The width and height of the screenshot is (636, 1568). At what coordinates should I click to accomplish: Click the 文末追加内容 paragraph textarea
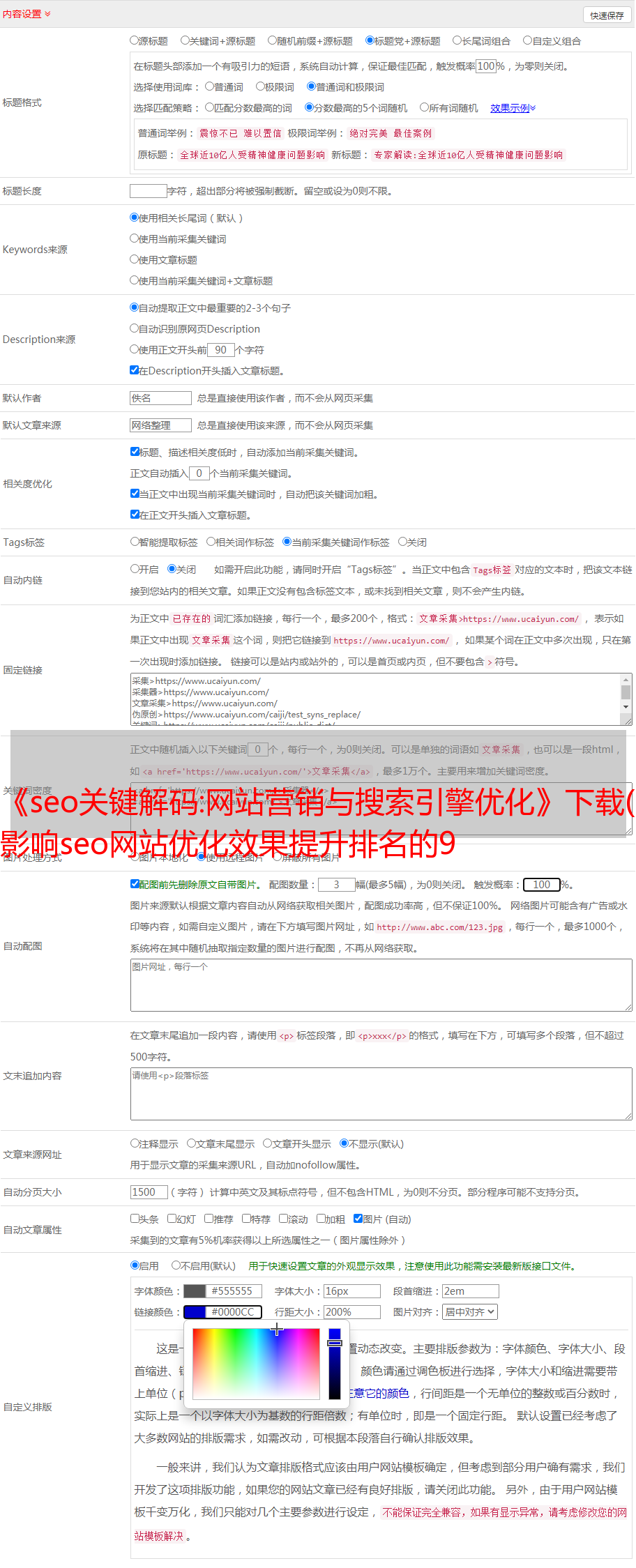[x=381, y=1094]
